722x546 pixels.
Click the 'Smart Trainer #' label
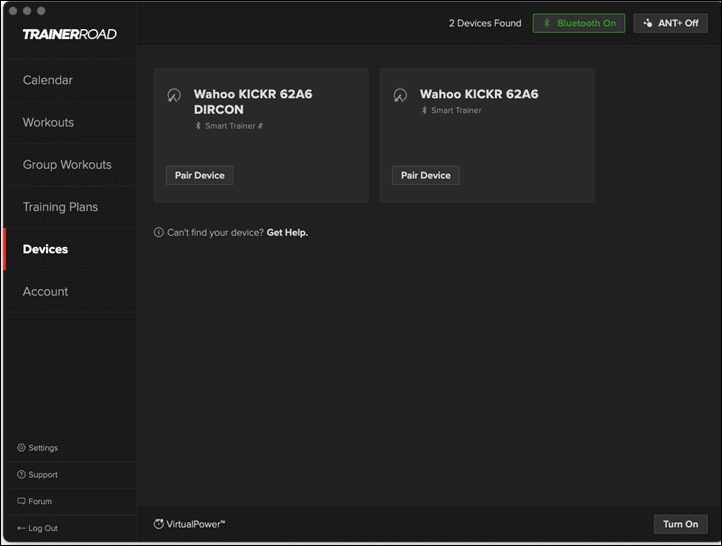pyautogui.click(x=234, y=126)
